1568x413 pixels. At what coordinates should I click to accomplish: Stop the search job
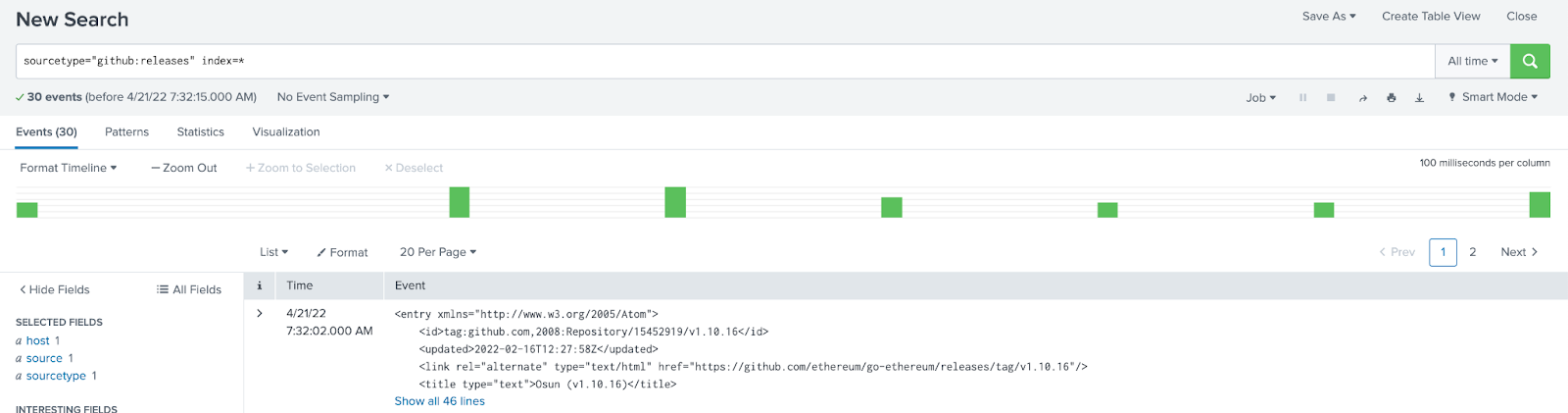point(1331,97)
